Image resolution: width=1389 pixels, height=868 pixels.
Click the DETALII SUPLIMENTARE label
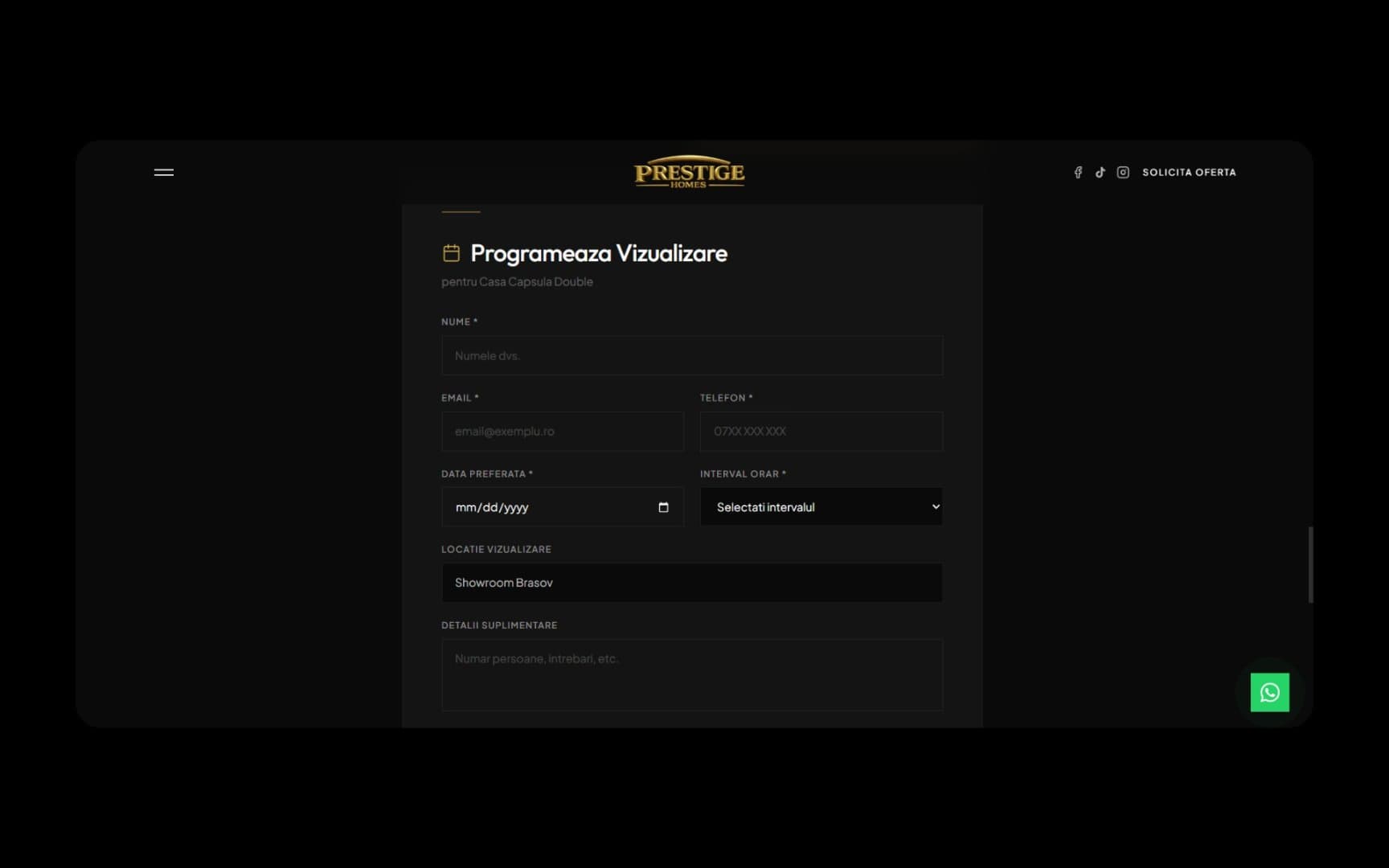499,625
